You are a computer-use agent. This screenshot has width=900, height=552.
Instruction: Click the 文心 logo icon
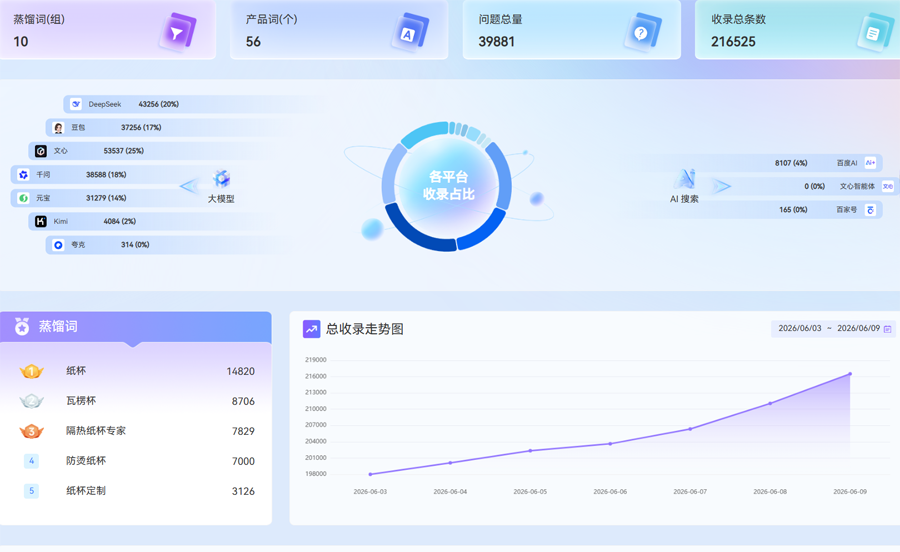click(x=41, y=151)
